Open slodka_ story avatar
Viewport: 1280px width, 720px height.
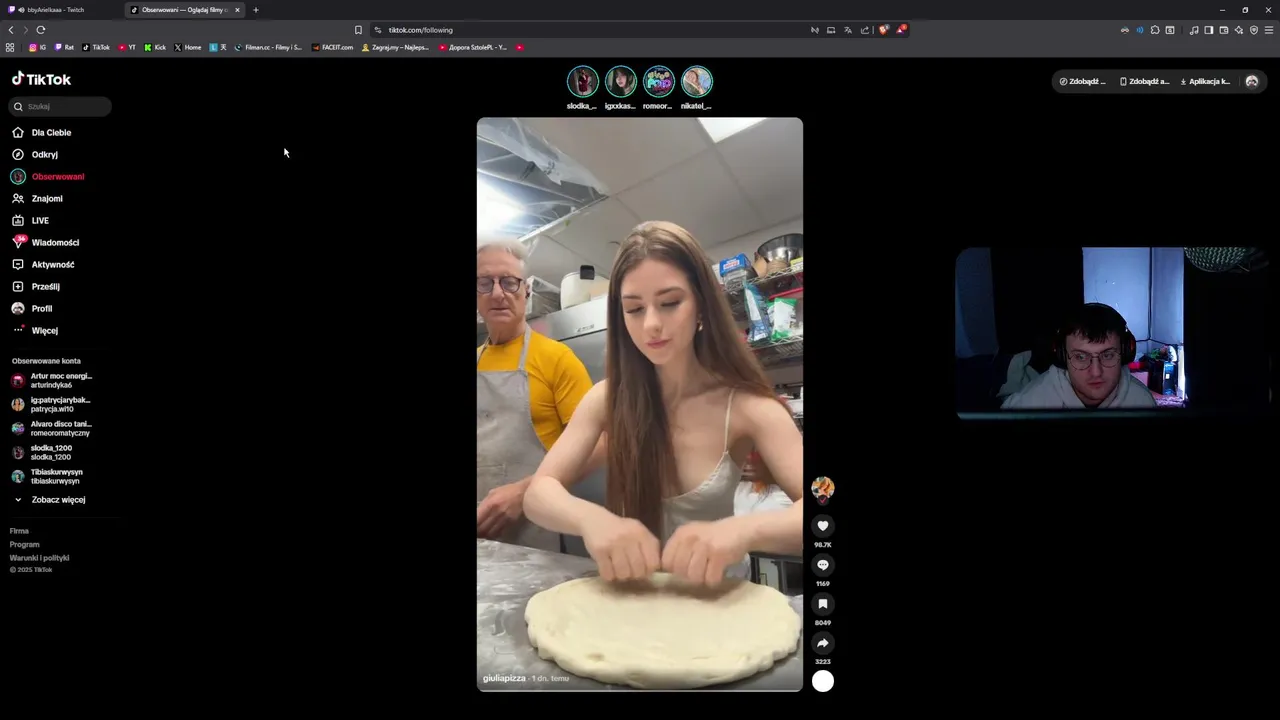pyautogui.click(x=582, y=81)
